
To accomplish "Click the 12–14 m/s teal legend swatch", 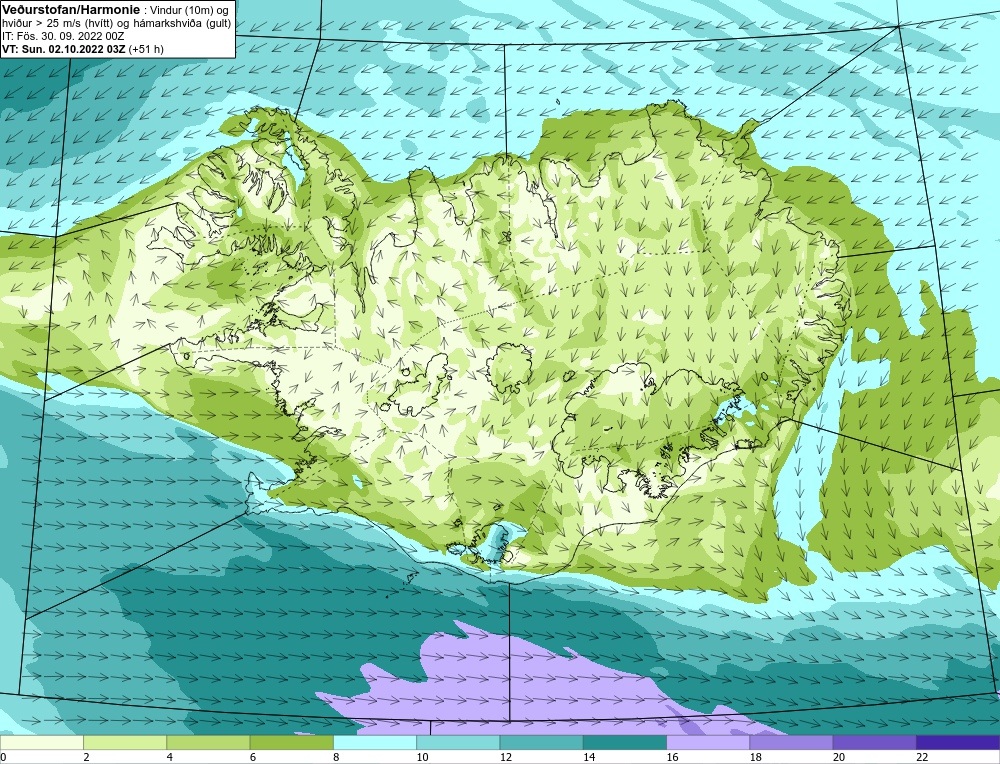I will point(541,742).
